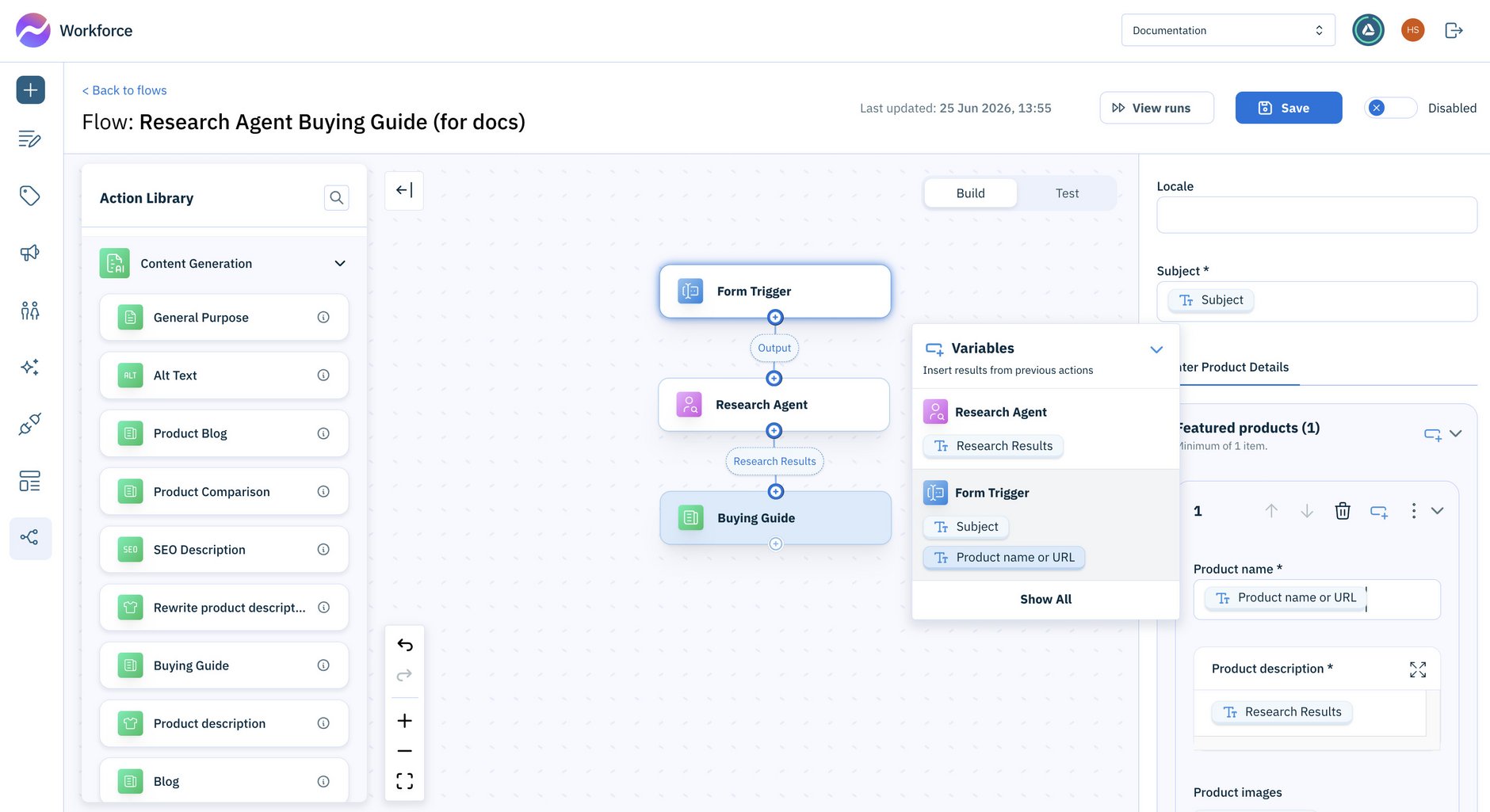Open the HS user avatar

(1412, 30)
